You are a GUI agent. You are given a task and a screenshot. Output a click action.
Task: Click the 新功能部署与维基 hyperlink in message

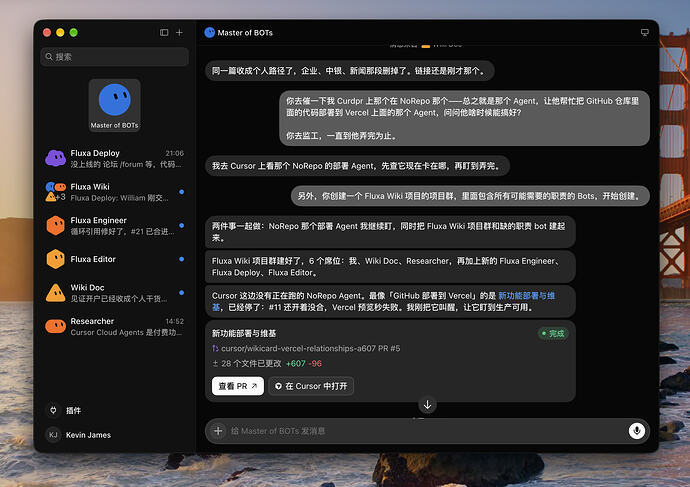[526, 296]
